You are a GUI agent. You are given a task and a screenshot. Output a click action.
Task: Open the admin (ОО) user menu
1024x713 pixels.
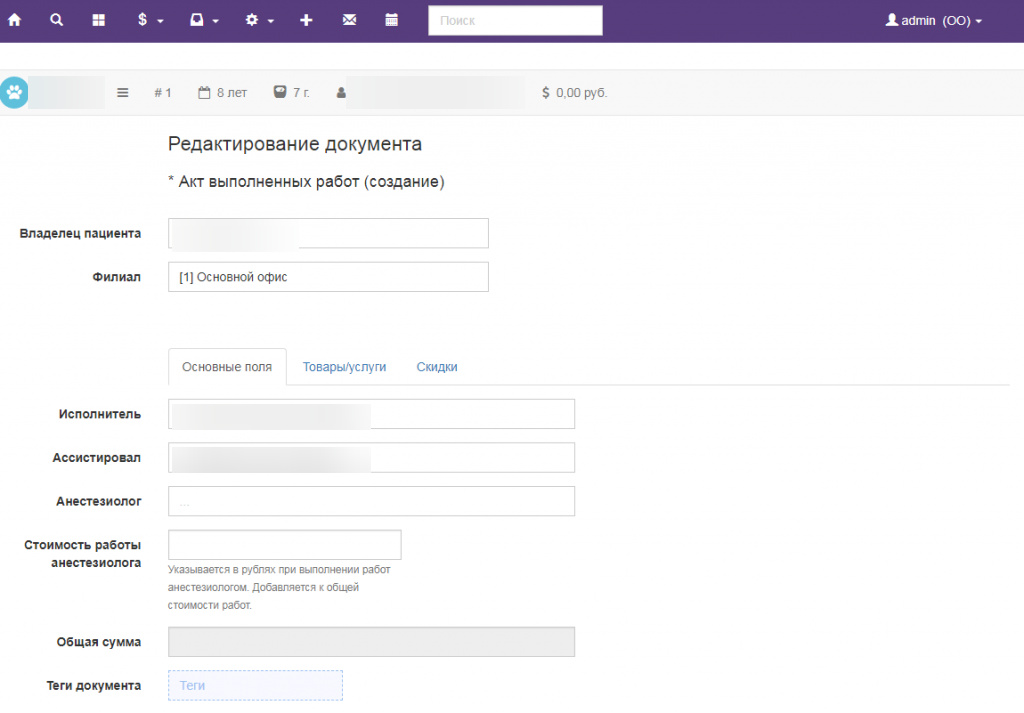[934, 20]
